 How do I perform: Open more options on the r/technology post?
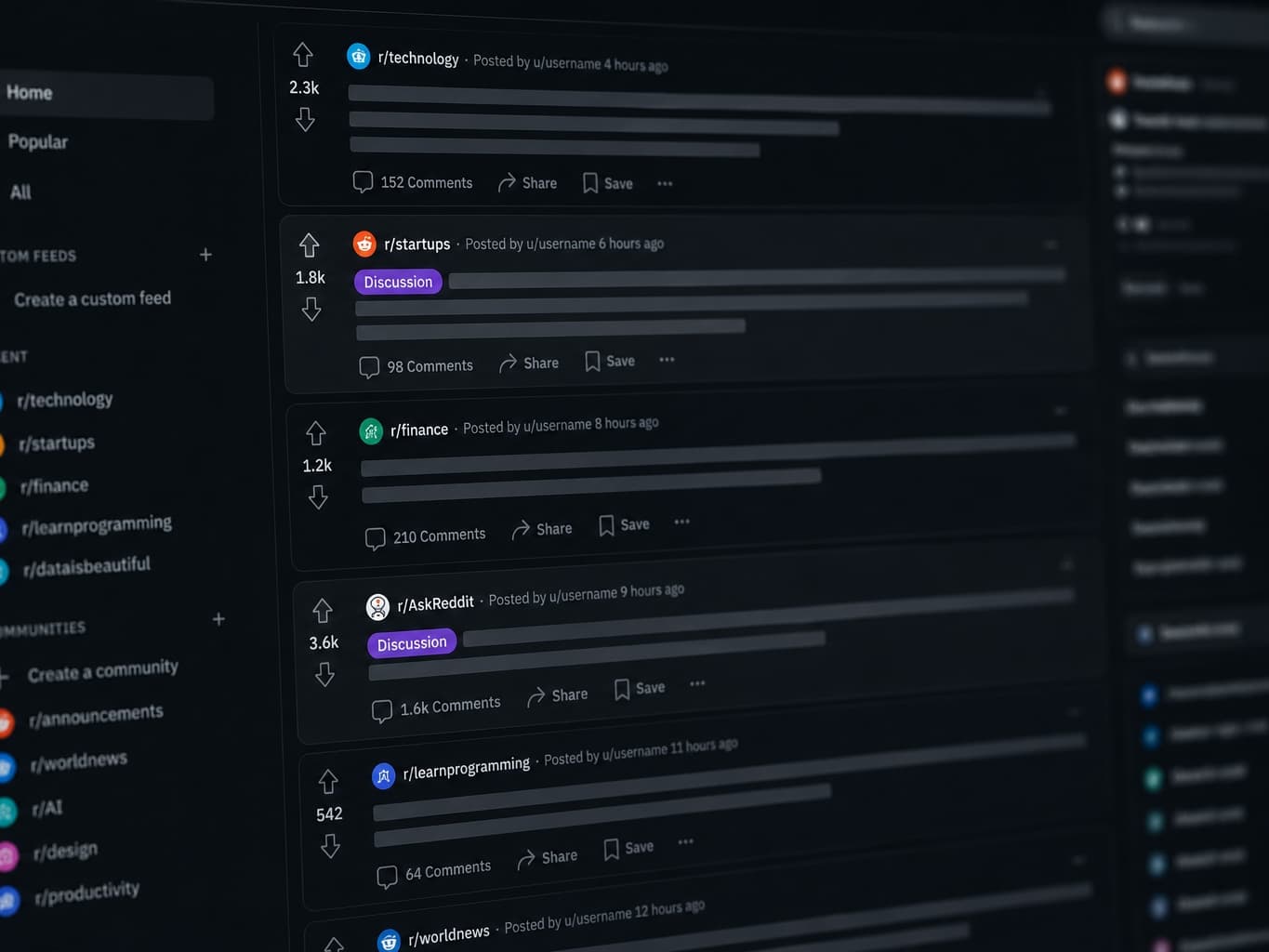(665, 183)
